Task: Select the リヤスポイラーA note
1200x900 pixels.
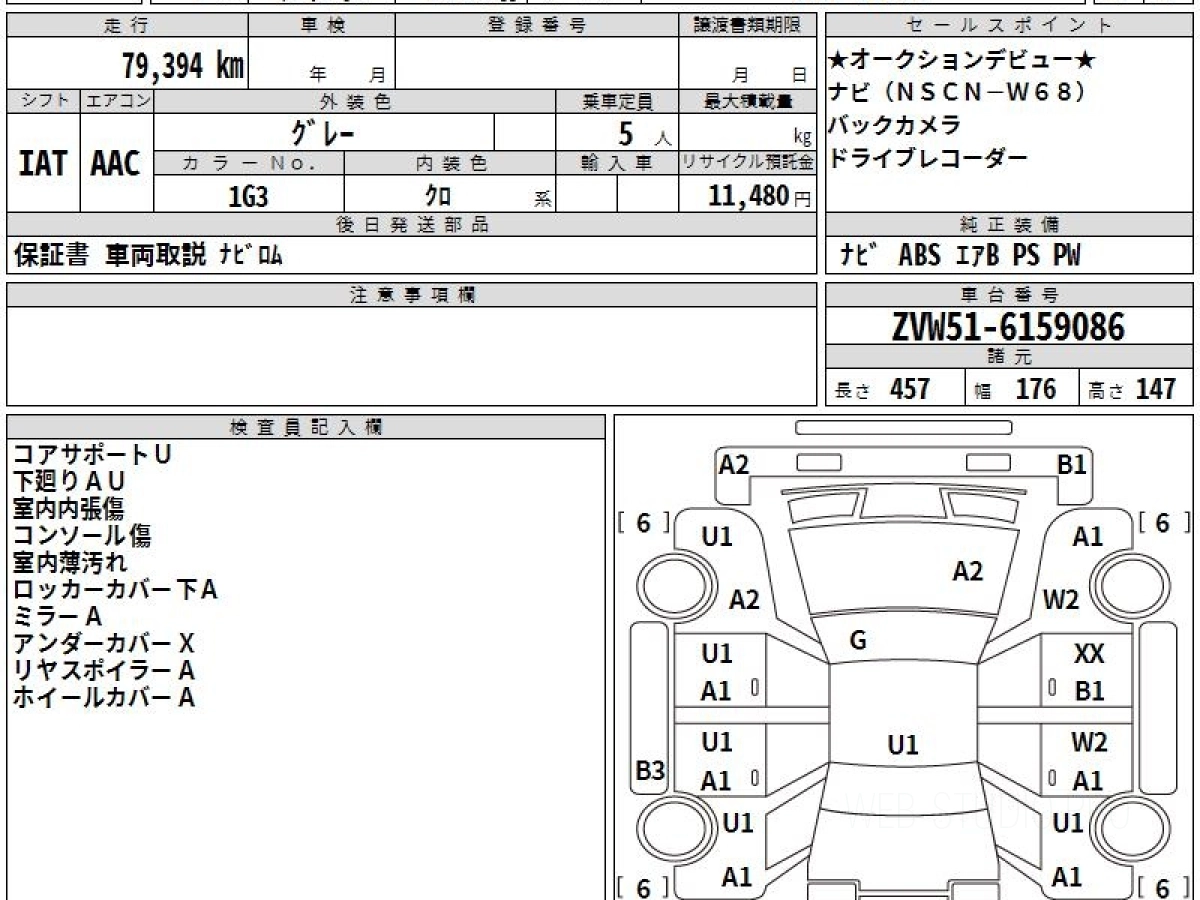Action: point(103,670)
